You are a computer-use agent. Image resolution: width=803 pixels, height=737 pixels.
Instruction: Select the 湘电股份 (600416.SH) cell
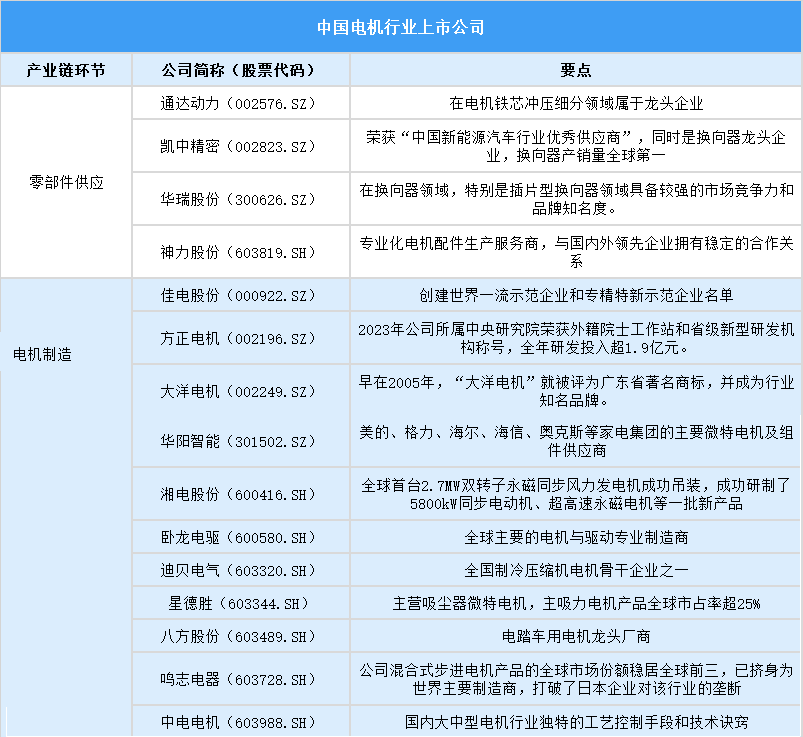pos(238,494)
